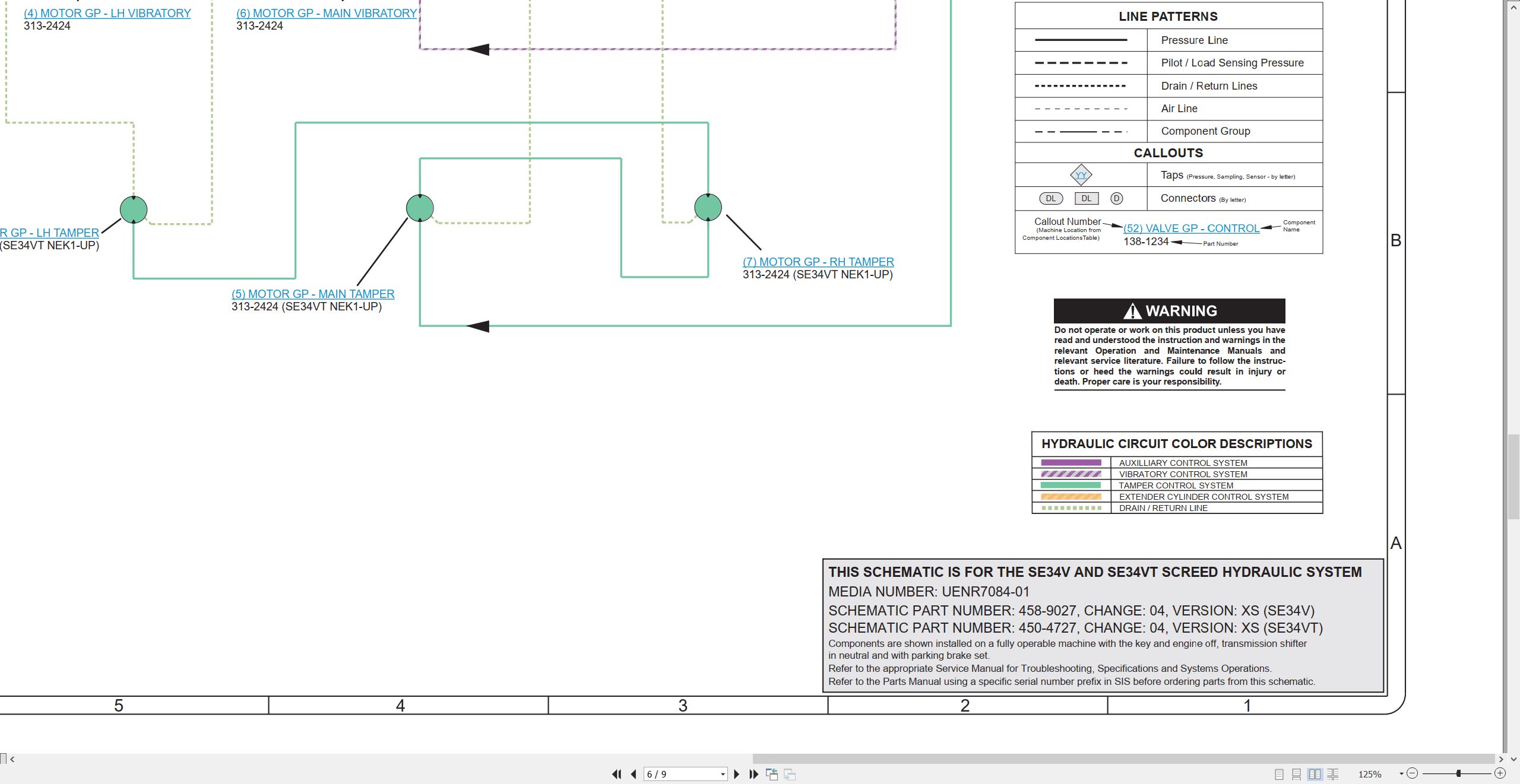
Task: Open (6) MOTOR GP - MAIN VIBRATORY link
Action: [x=327, y=13]
